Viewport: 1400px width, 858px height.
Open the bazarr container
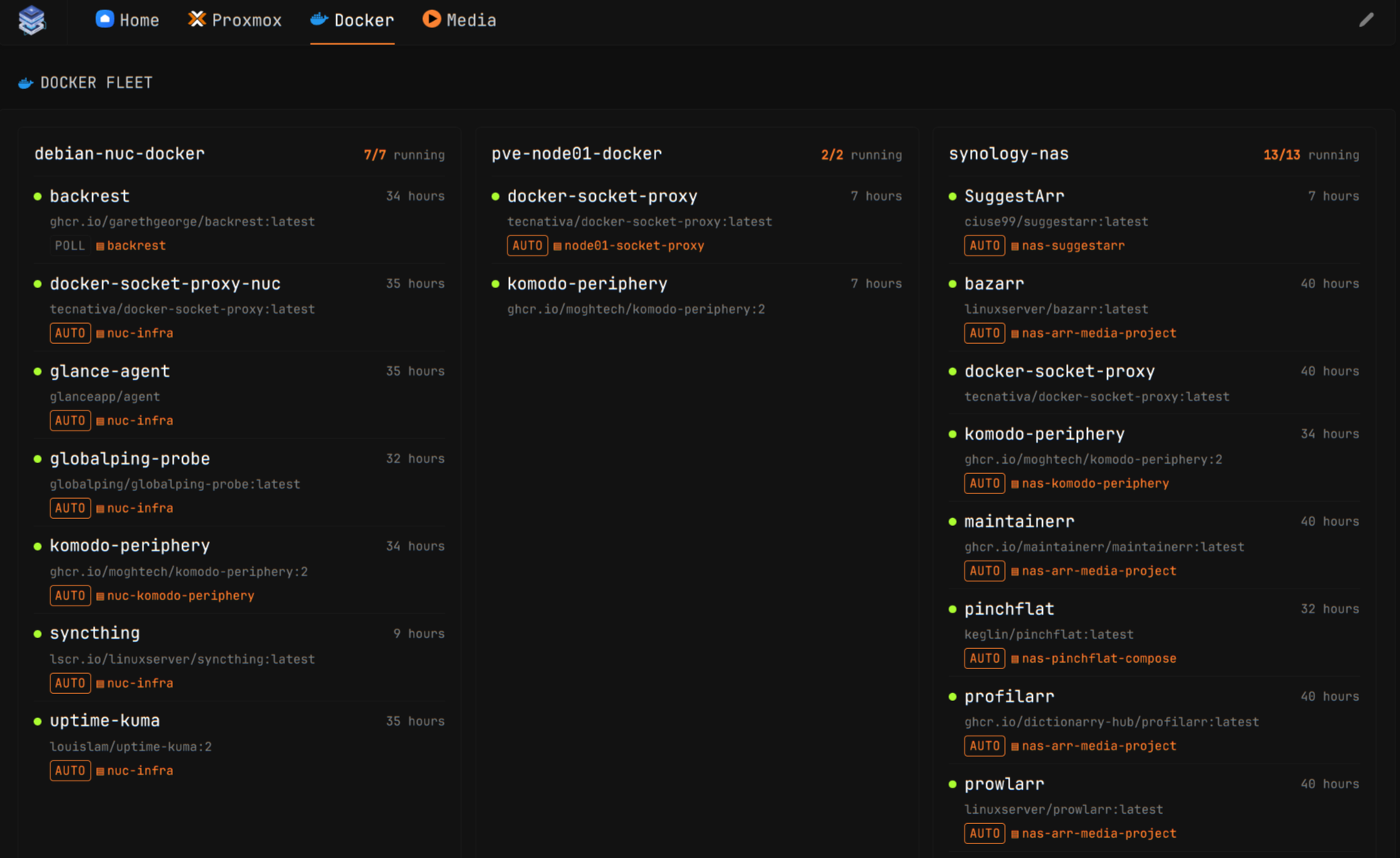click(994, 283)
